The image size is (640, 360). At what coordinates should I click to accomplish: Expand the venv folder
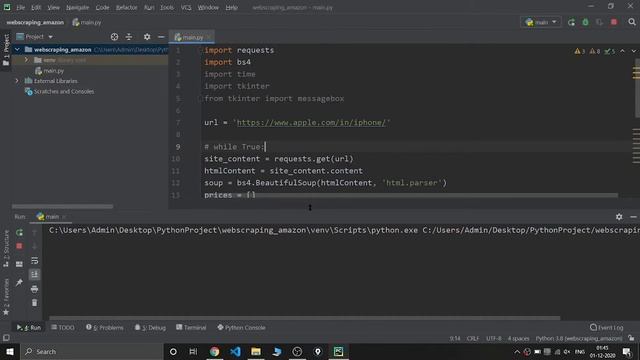pos(27,60)
